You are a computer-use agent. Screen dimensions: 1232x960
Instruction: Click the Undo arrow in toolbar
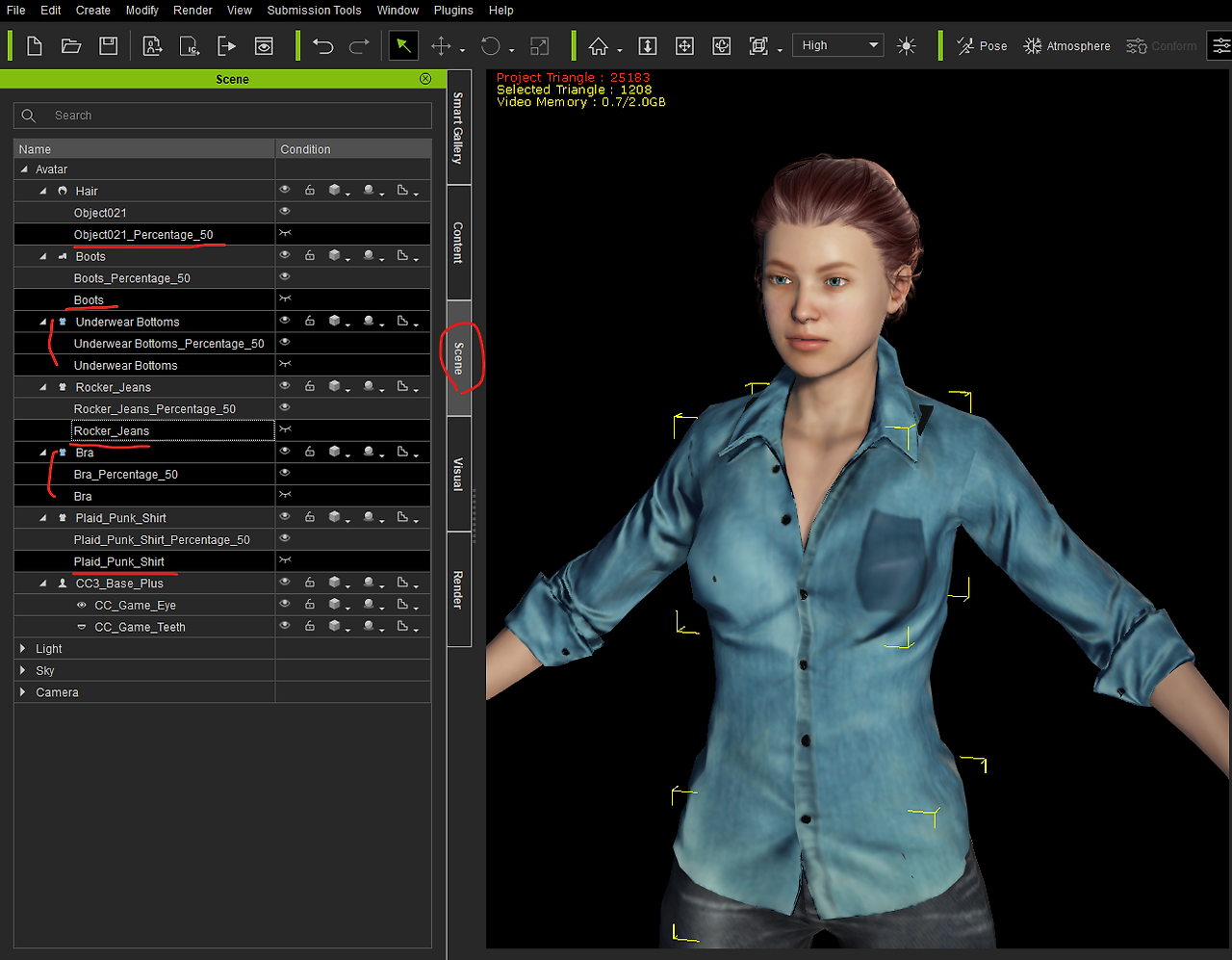tap(323, 46)
